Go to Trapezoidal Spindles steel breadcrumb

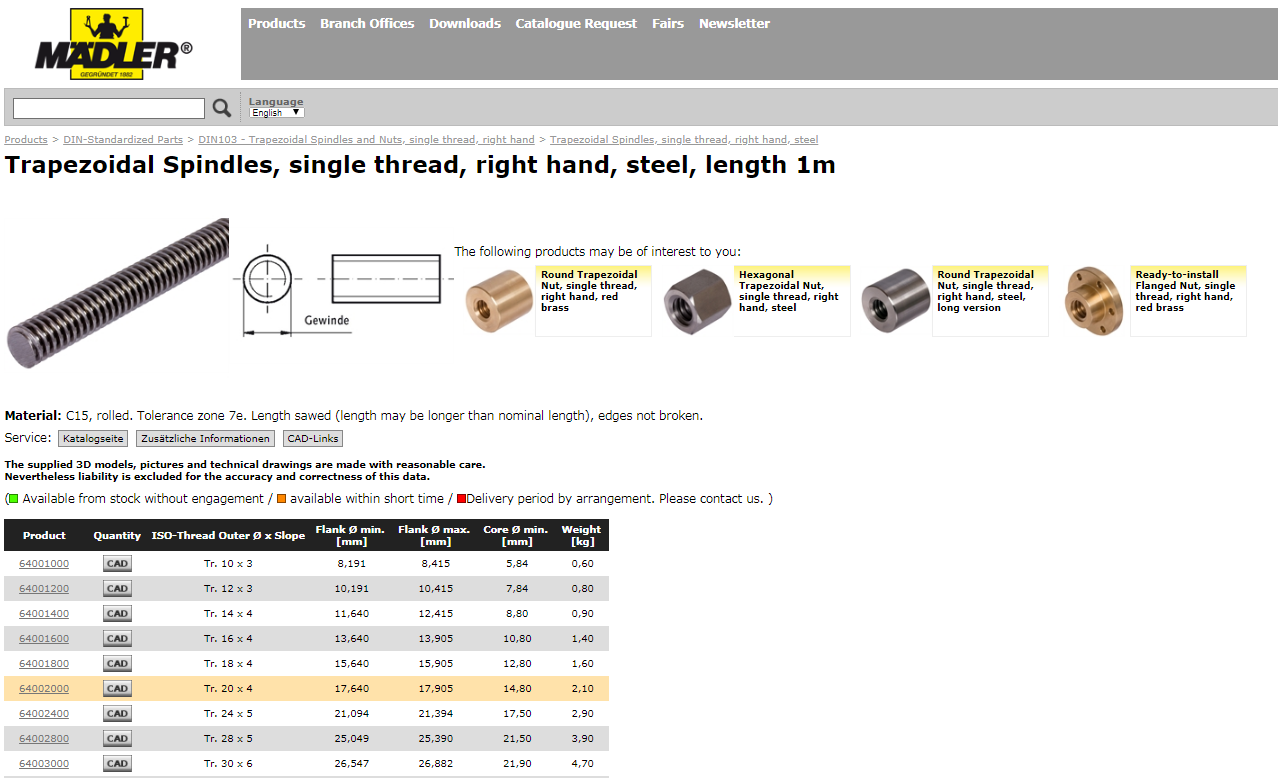(684, 139)
